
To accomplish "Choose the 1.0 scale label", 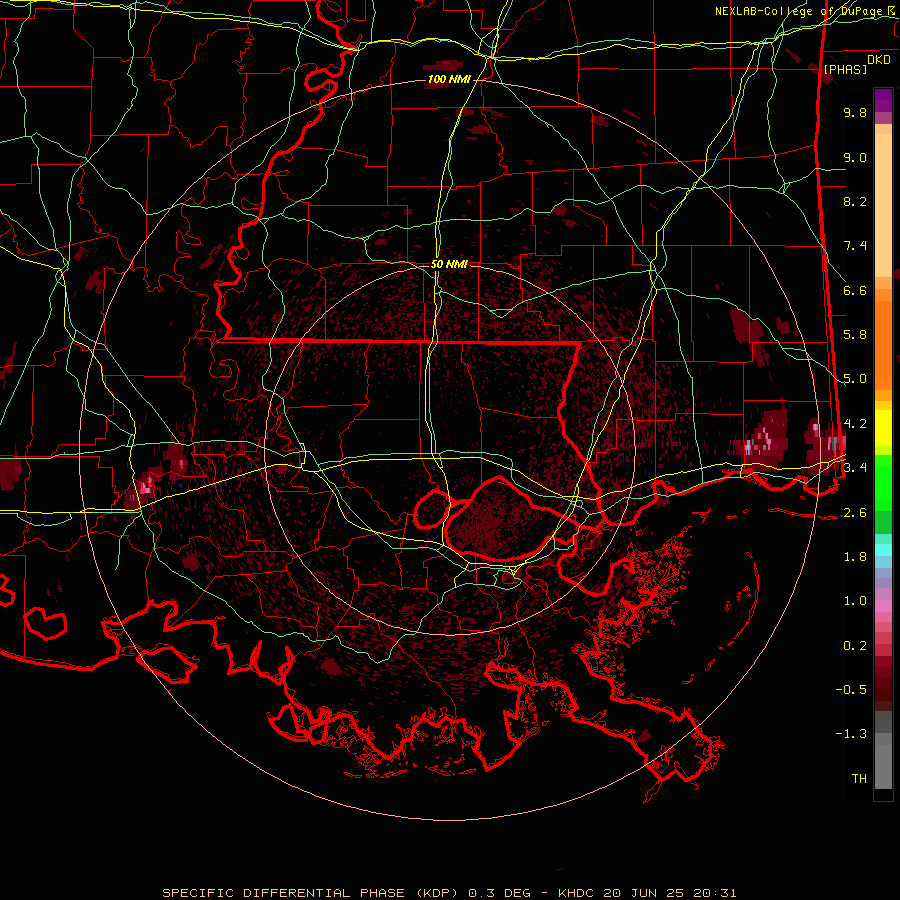I will click(855, 601).
